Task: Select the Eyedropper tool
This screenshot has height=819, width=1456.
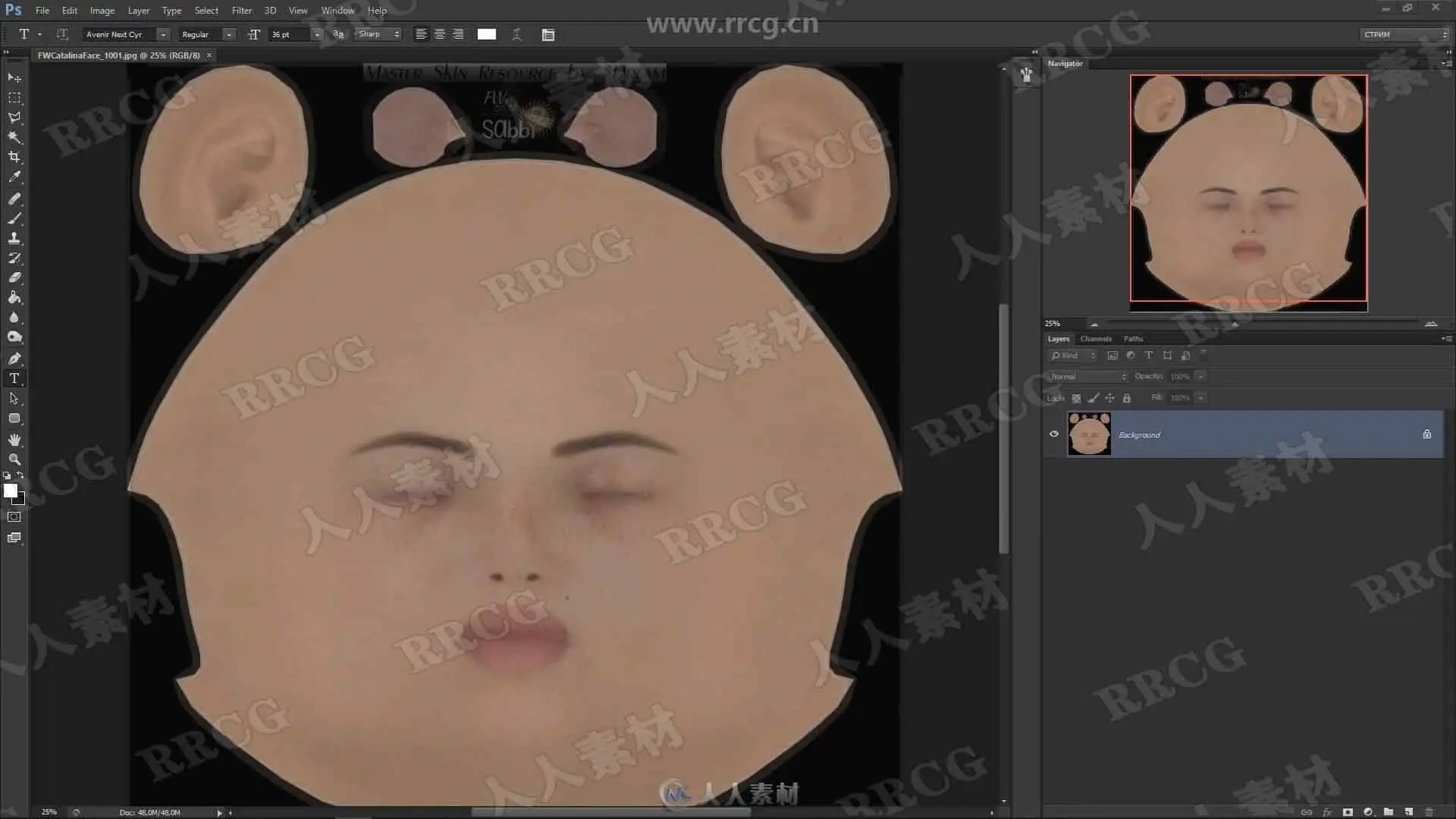Action: point(14,177)
